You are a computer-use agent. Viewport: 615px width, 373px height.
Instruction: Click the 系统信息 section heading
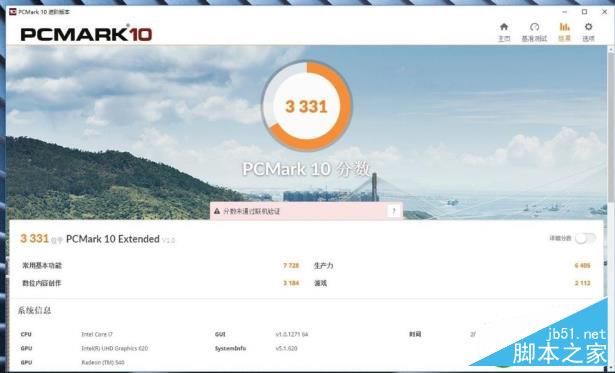point(35,311)
